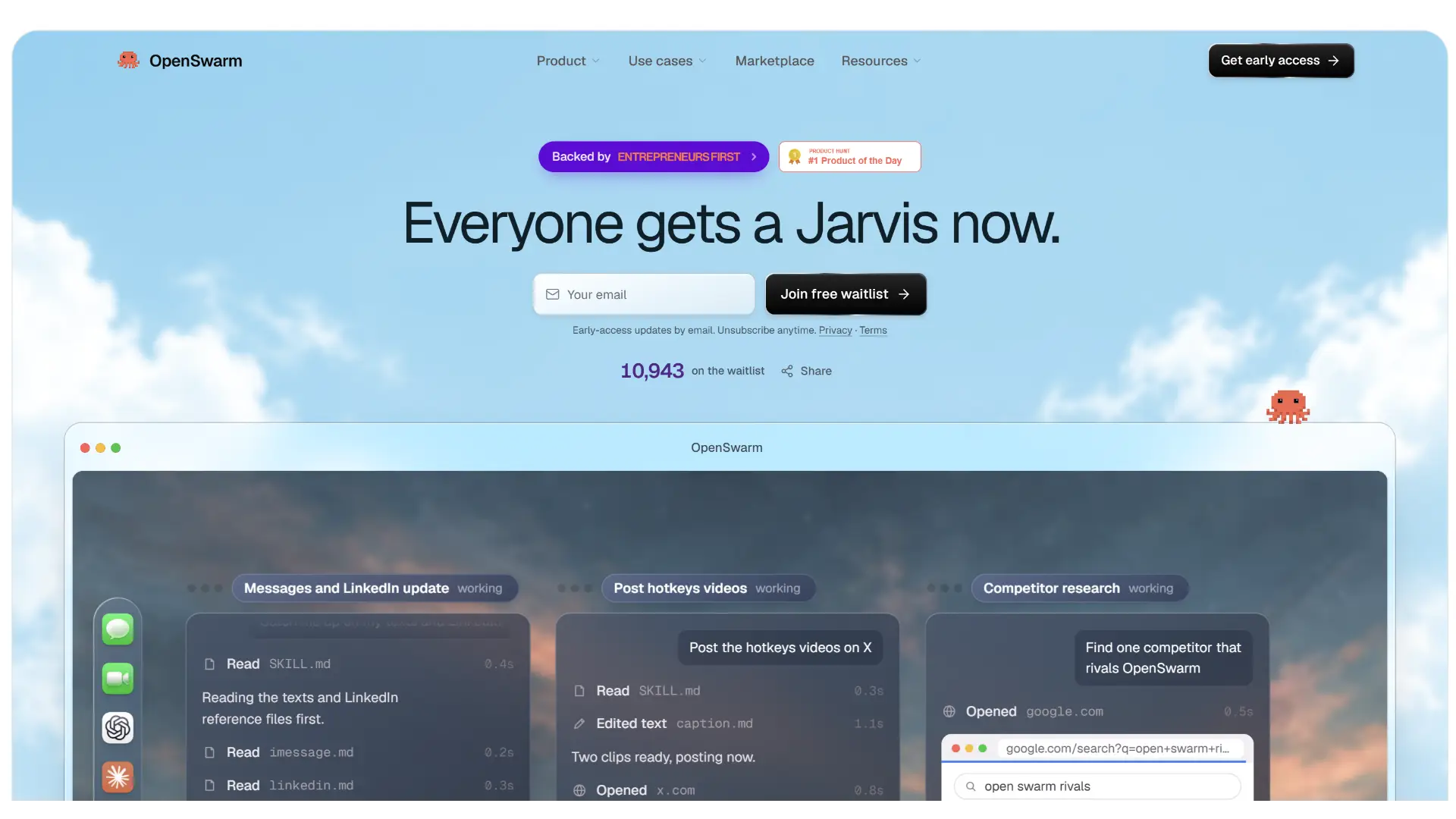
Task: Click the Opened google.com row
Action: pos(1098,711)
